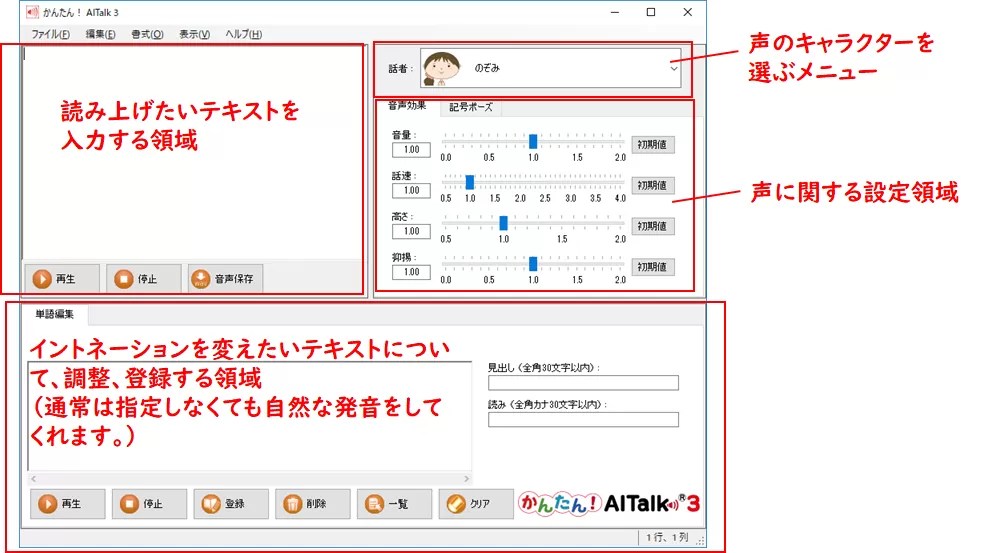
Task: Click the right arrow of horizontal scrollbar
Action: [466, 479]
